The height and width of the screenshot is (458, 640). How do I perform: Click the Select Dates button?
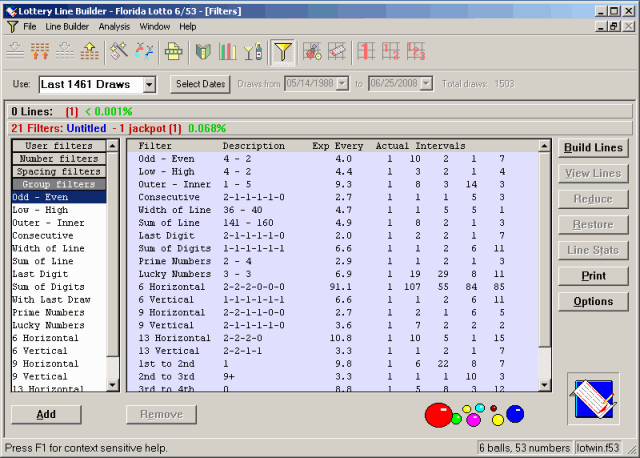[200, 84]
